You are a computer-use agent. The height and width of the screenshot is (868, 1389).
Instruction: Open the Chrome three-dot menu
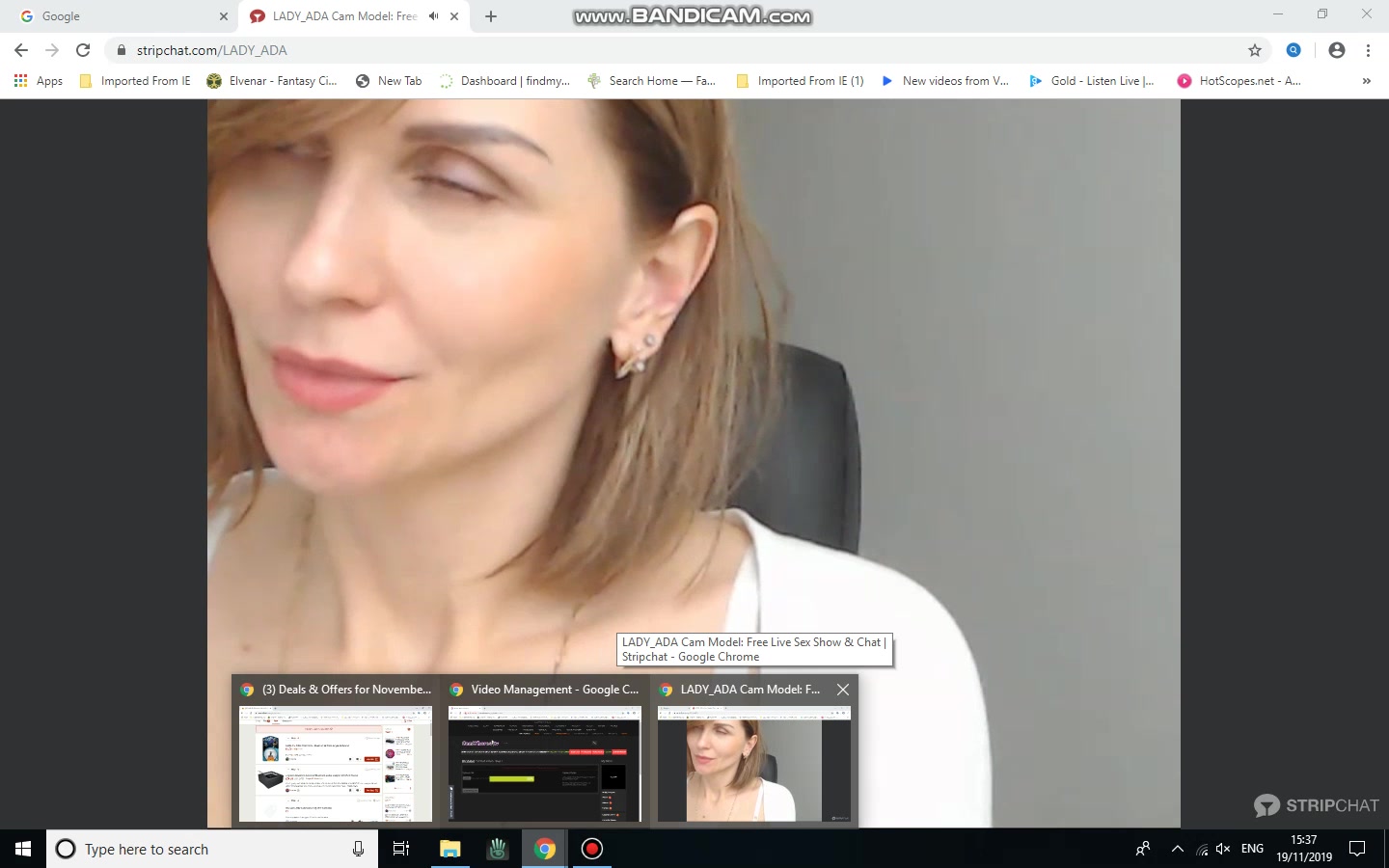click(x=1368, y=50)
